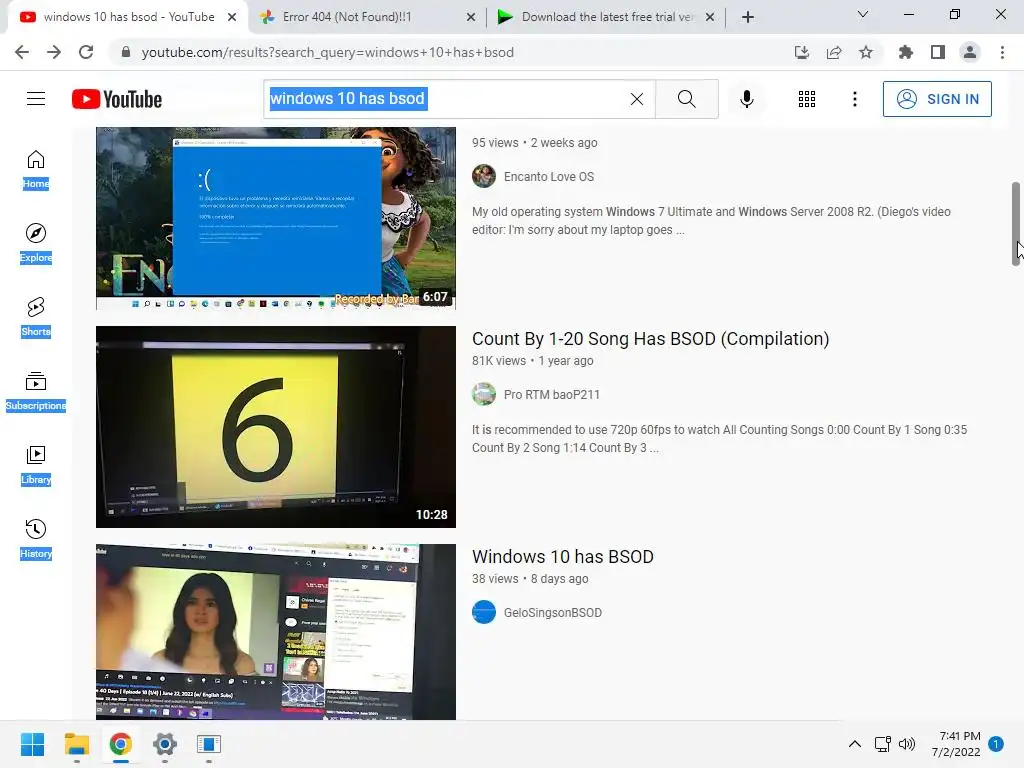Open Settings gear on the taskbar

pyautogui.click(x=165, y=744)
